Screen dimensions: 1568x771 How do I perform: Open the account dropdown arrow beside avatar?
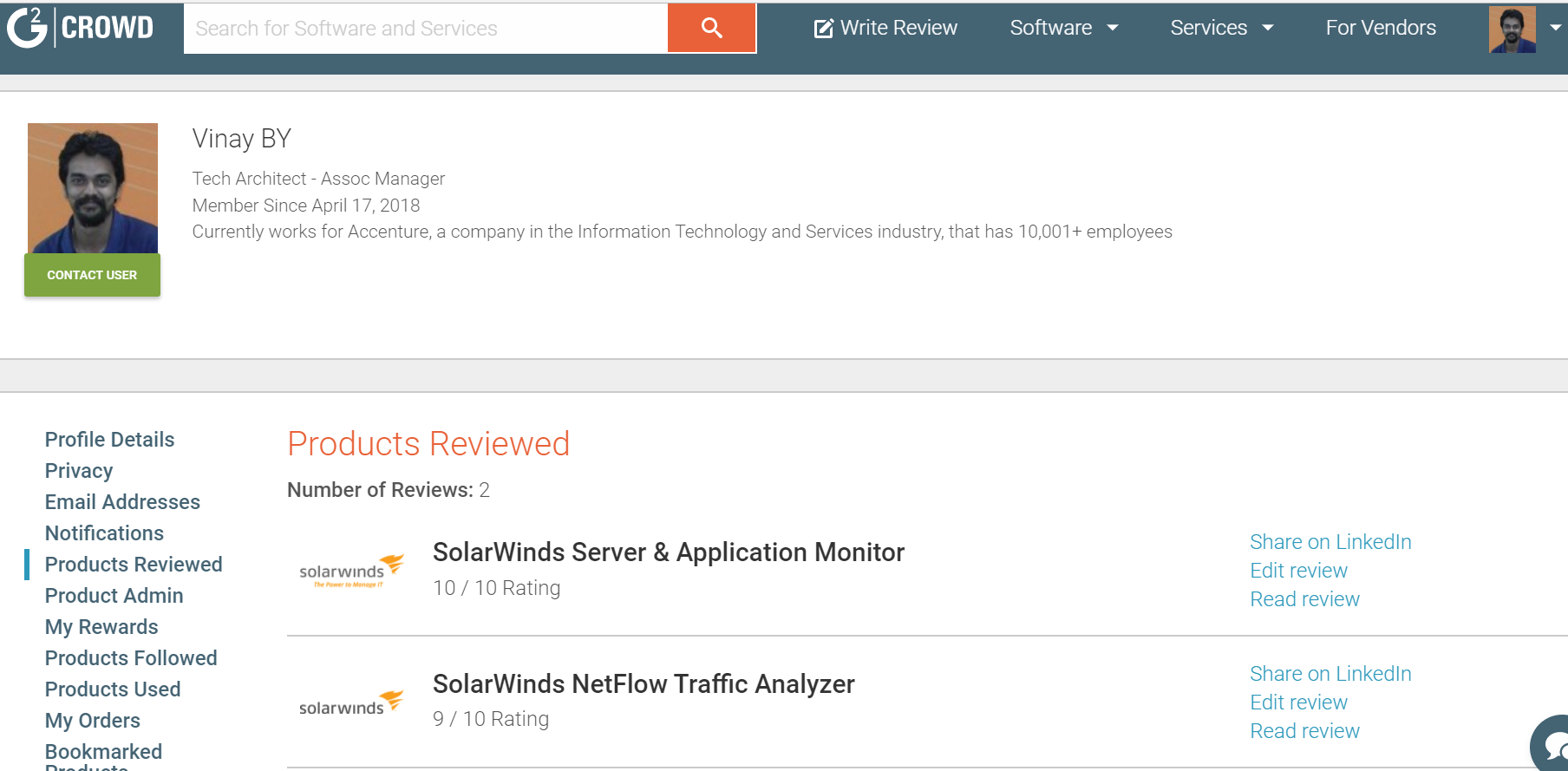(x=1555, y=28)
